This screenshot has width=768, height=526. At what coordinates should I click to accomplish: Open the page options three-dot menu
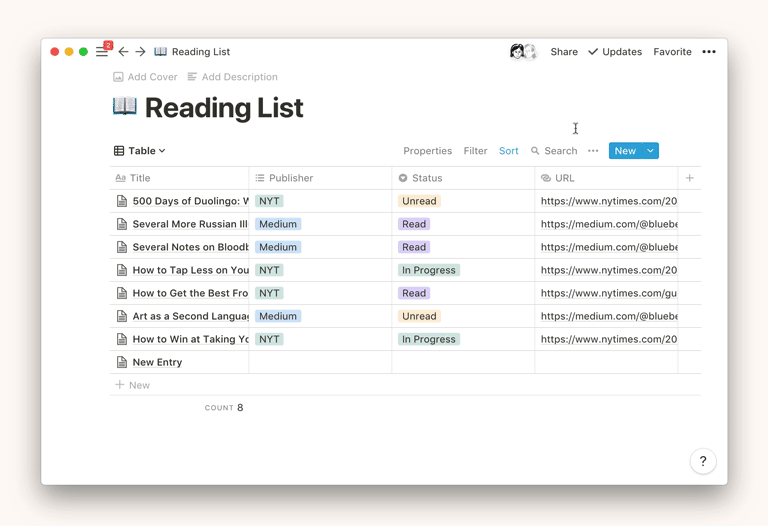[x=709, y=52]
